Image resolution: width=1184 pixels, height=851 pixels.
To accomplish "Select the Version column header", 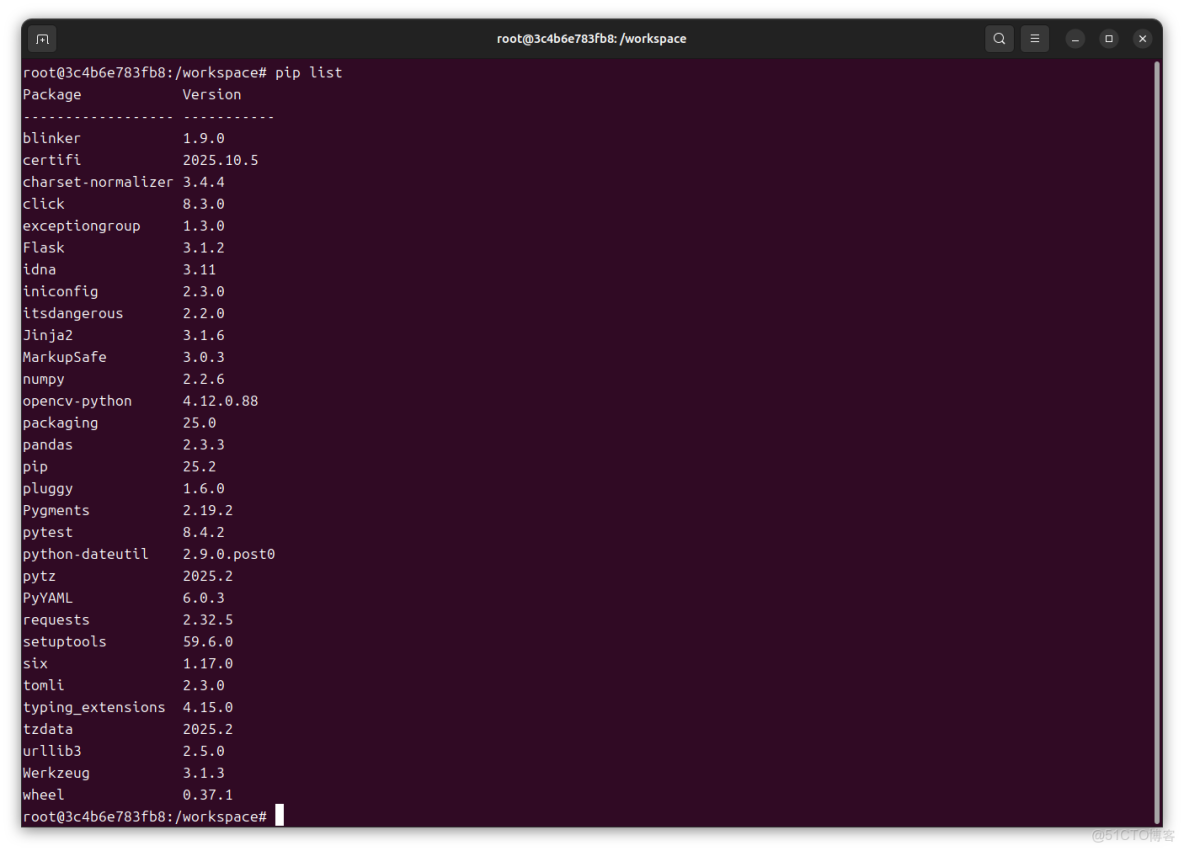I will point(211,94).
